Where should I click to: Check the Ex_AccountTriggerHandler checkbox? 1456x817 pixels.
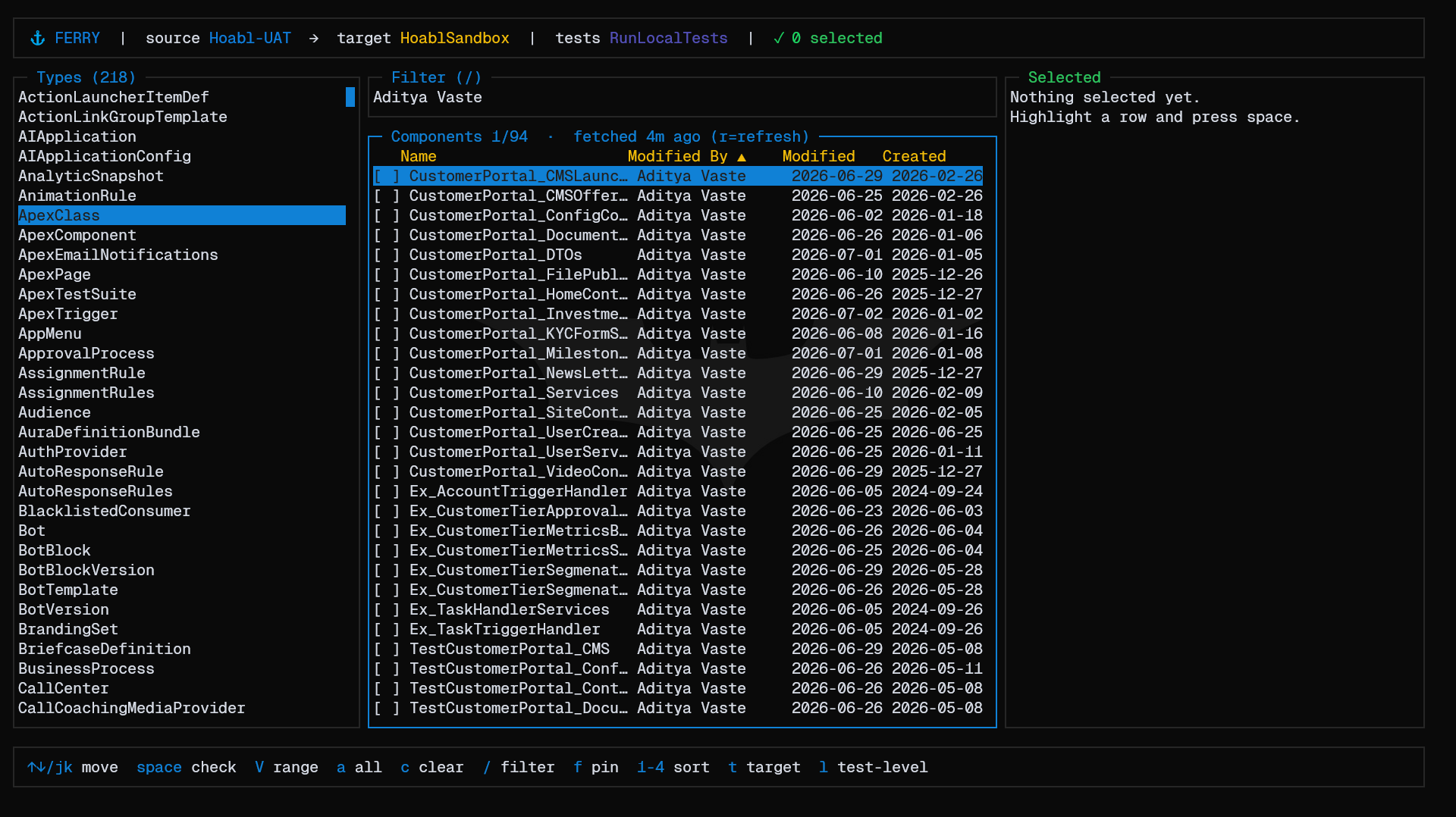click(x=387, y=491)
